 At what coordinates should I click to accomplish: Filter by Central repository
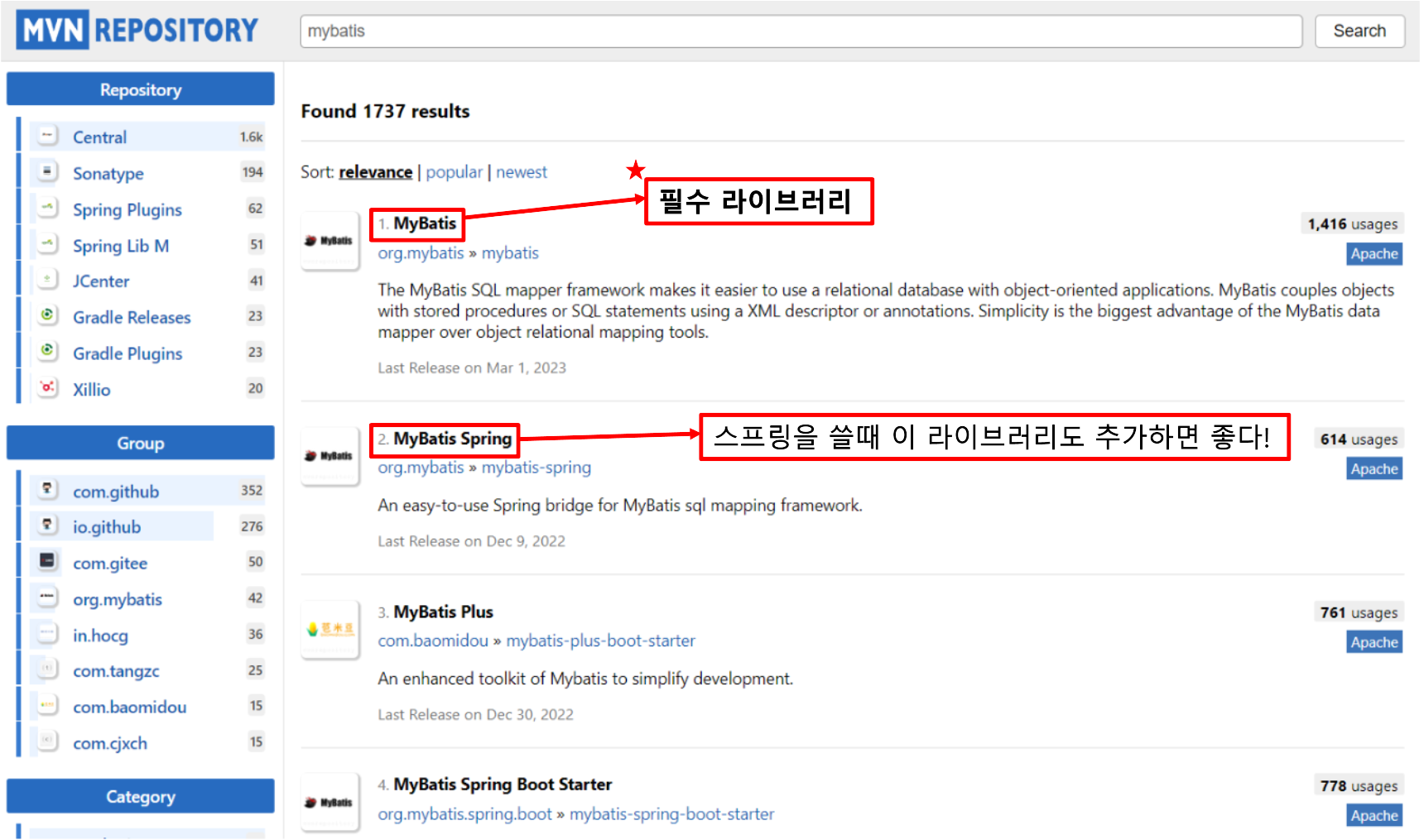coord(99,137)
